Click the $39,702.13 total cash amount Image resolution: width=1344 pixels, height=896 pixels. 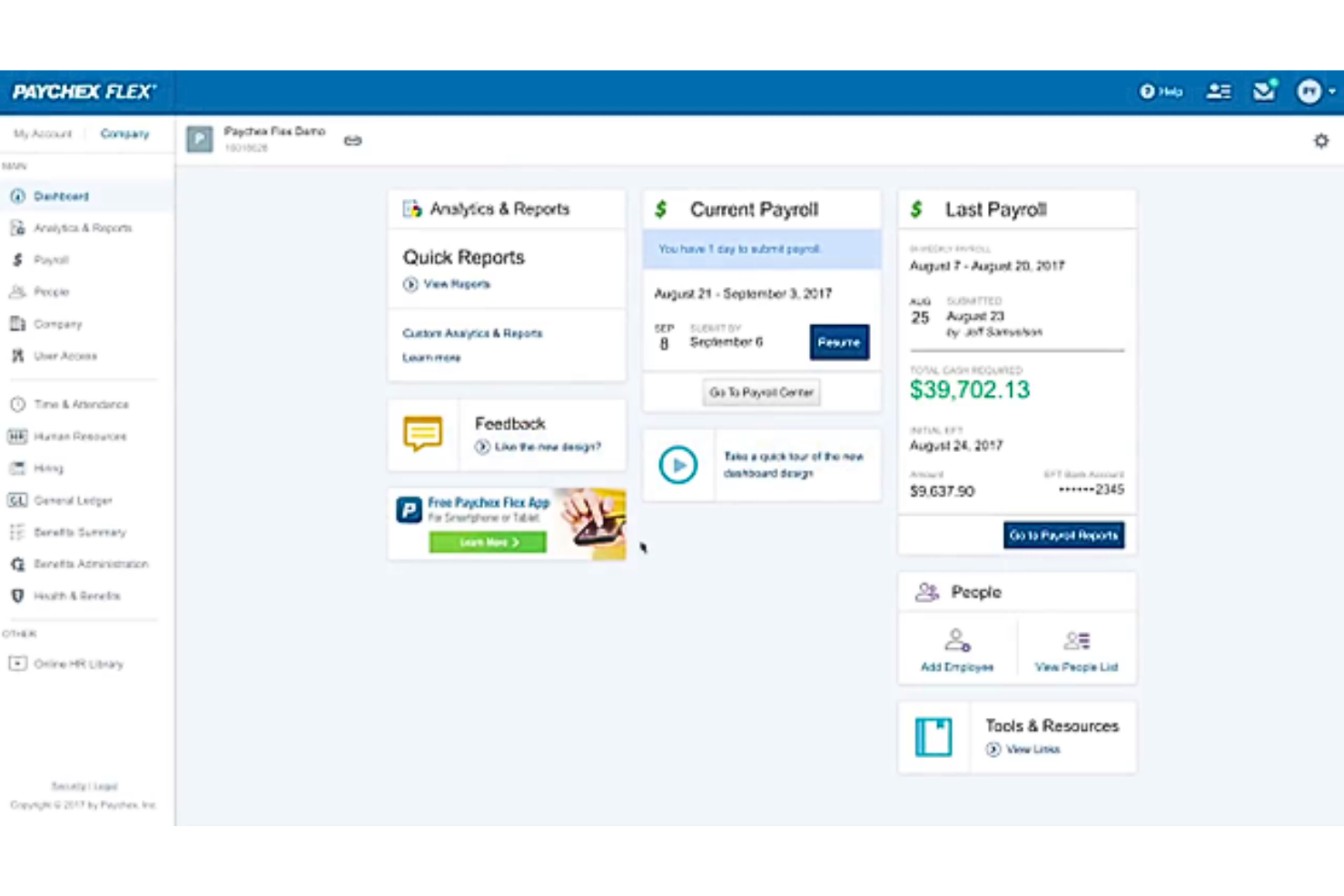pyautogui.click(x=969, y=389)
